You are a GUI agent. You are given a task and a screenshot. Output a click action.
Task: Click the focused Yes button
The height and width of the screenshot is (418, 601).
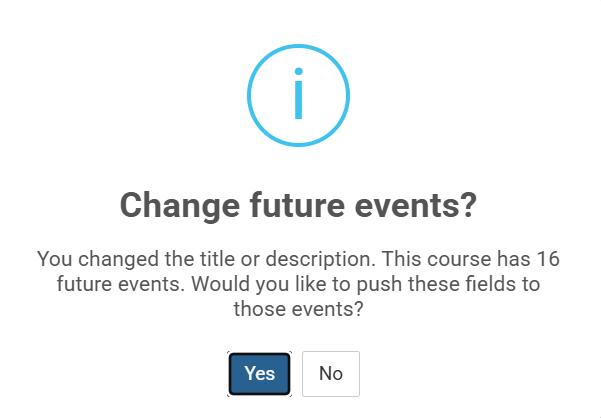259,374
